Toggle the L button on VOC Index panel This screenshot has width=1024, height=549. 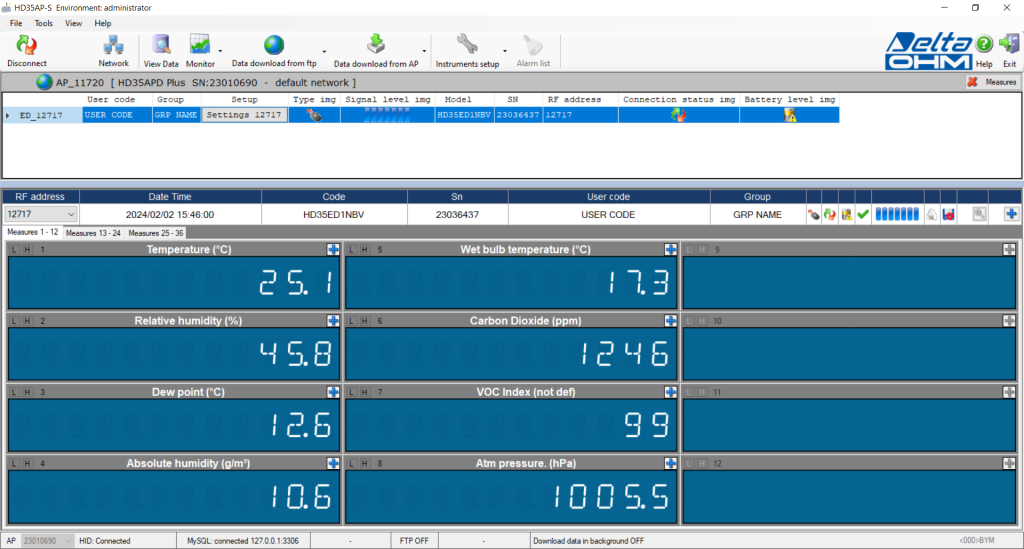click(351, 392)
